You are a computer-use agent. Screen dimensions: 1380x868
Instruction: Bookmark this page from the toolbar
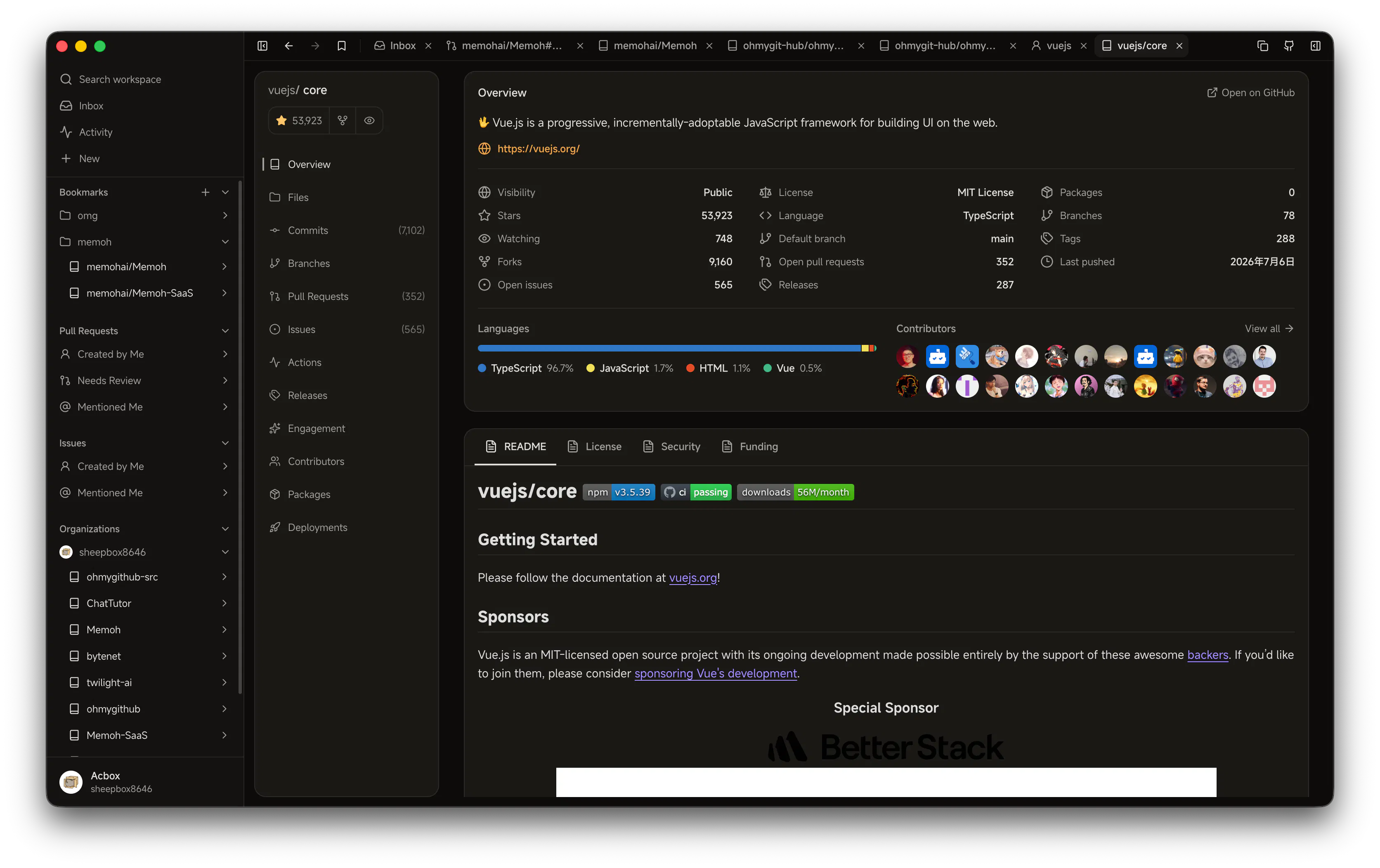[x=342, y=46]
